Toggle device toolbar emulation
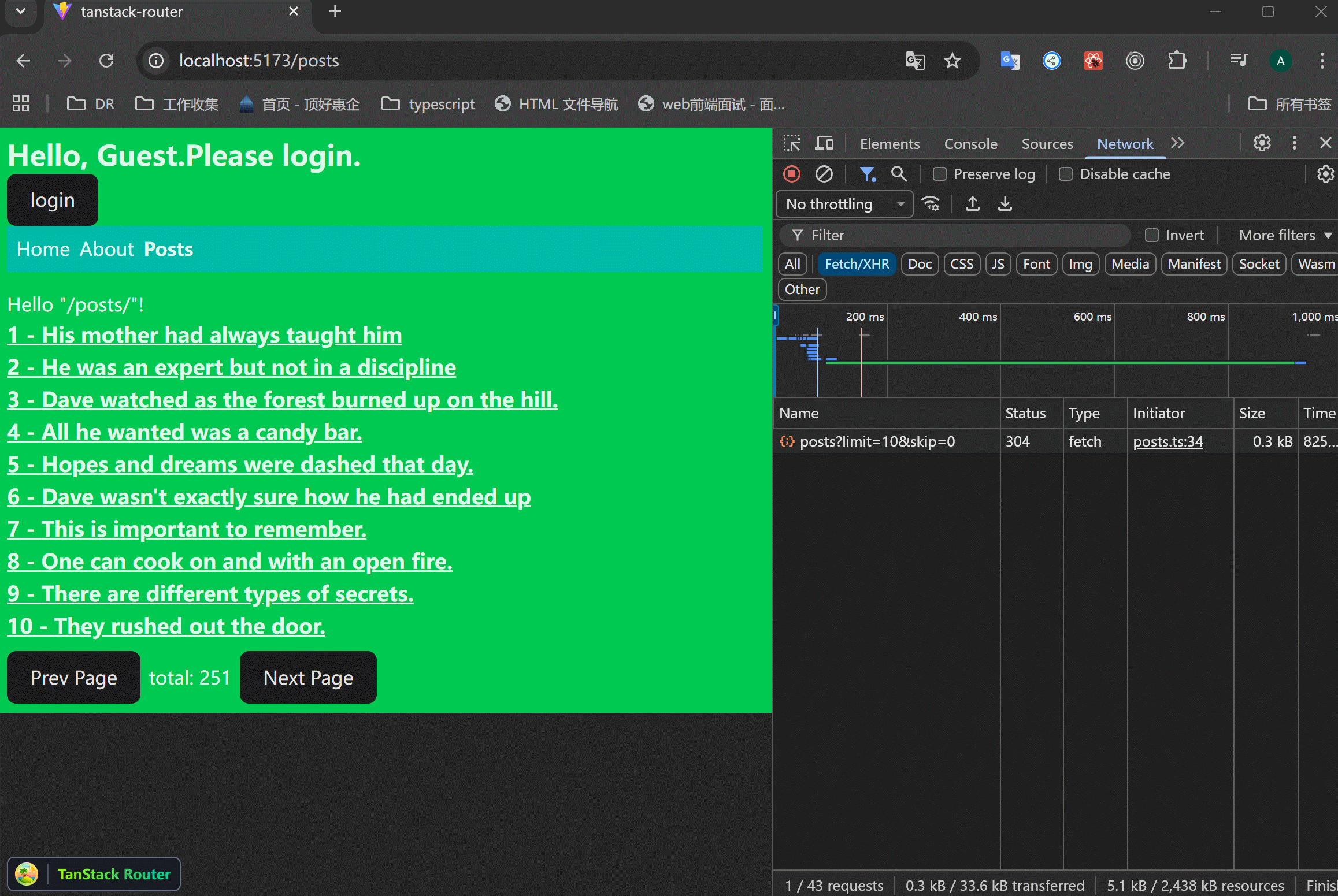The width and height of the screenshot is (1338, 896). pyautogui.click(x=824, y=143)
